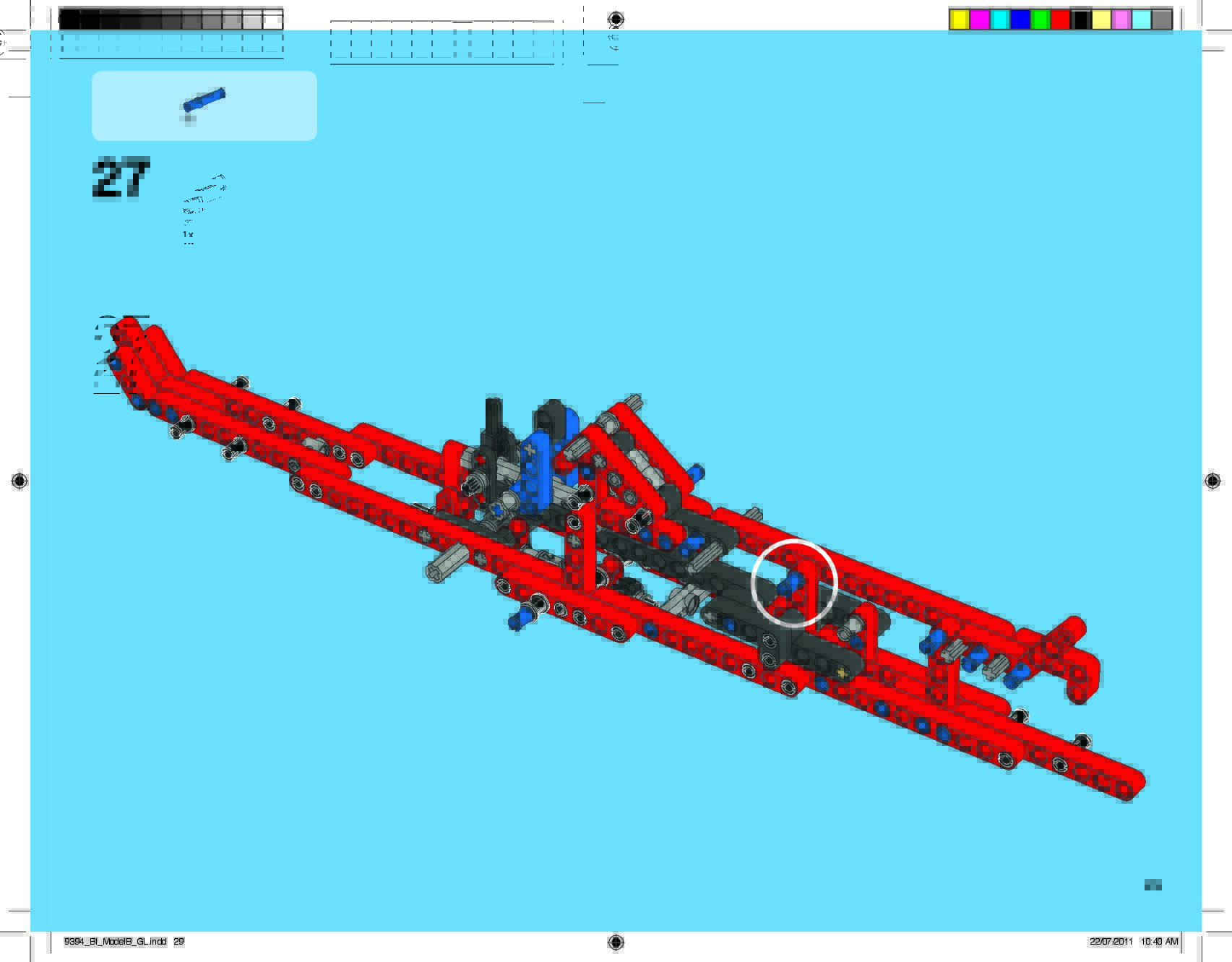Click the blue pin in the parts callout box
The width and height of the screenshot is (1232, 962).
click(204, 100)
